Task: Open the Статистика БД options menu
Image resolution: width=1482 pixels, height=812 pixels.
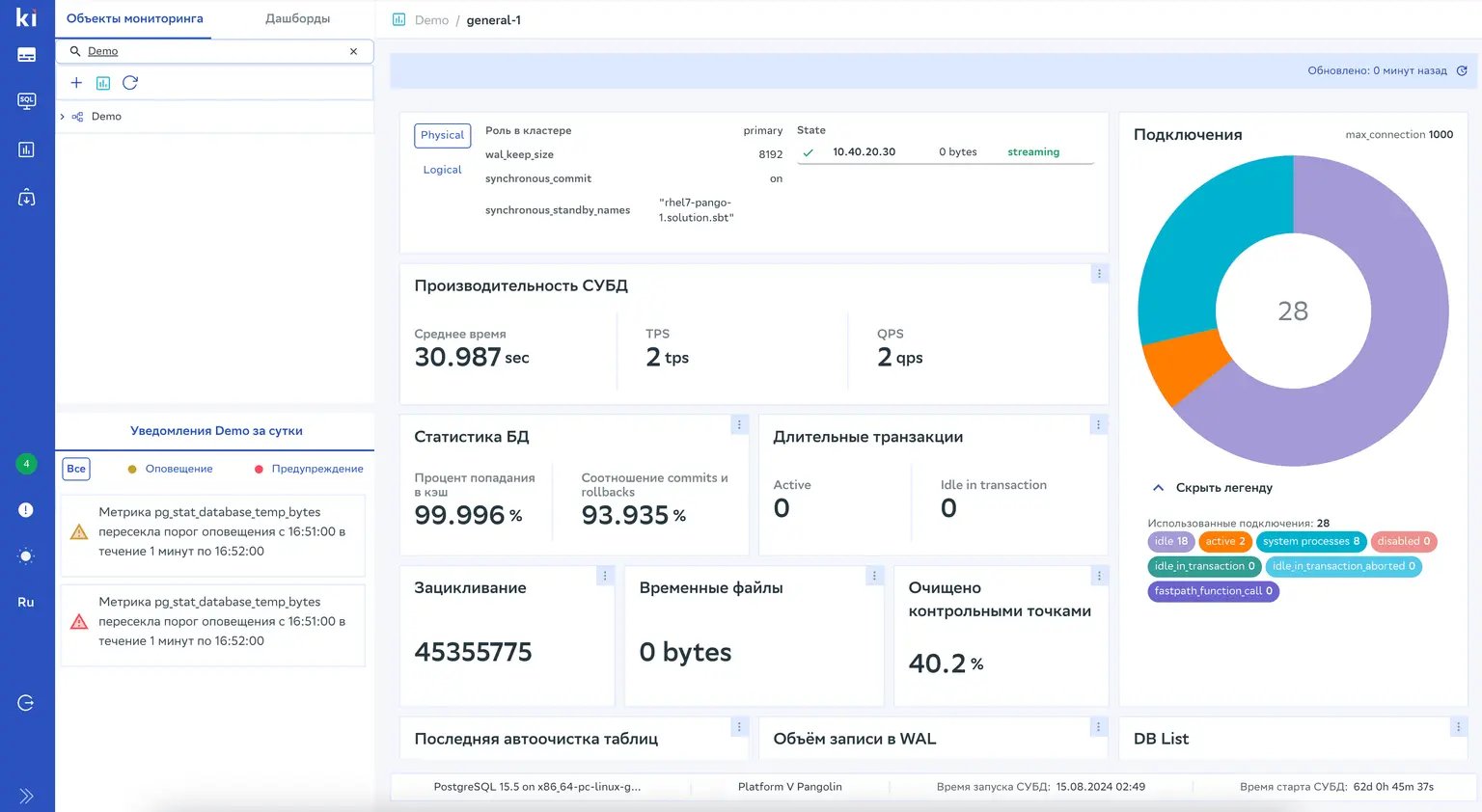Action: tap(739, 423)
